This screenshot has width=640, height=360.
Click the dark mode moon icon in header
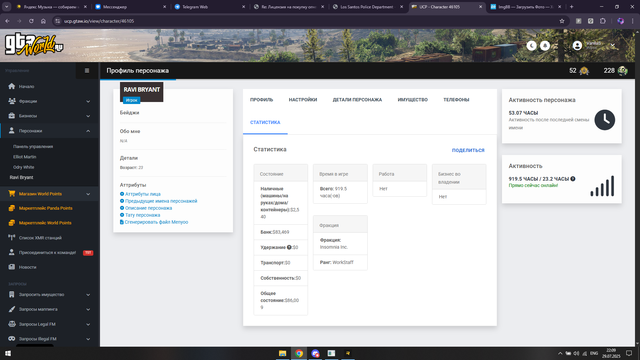click(x=531, y=46)
